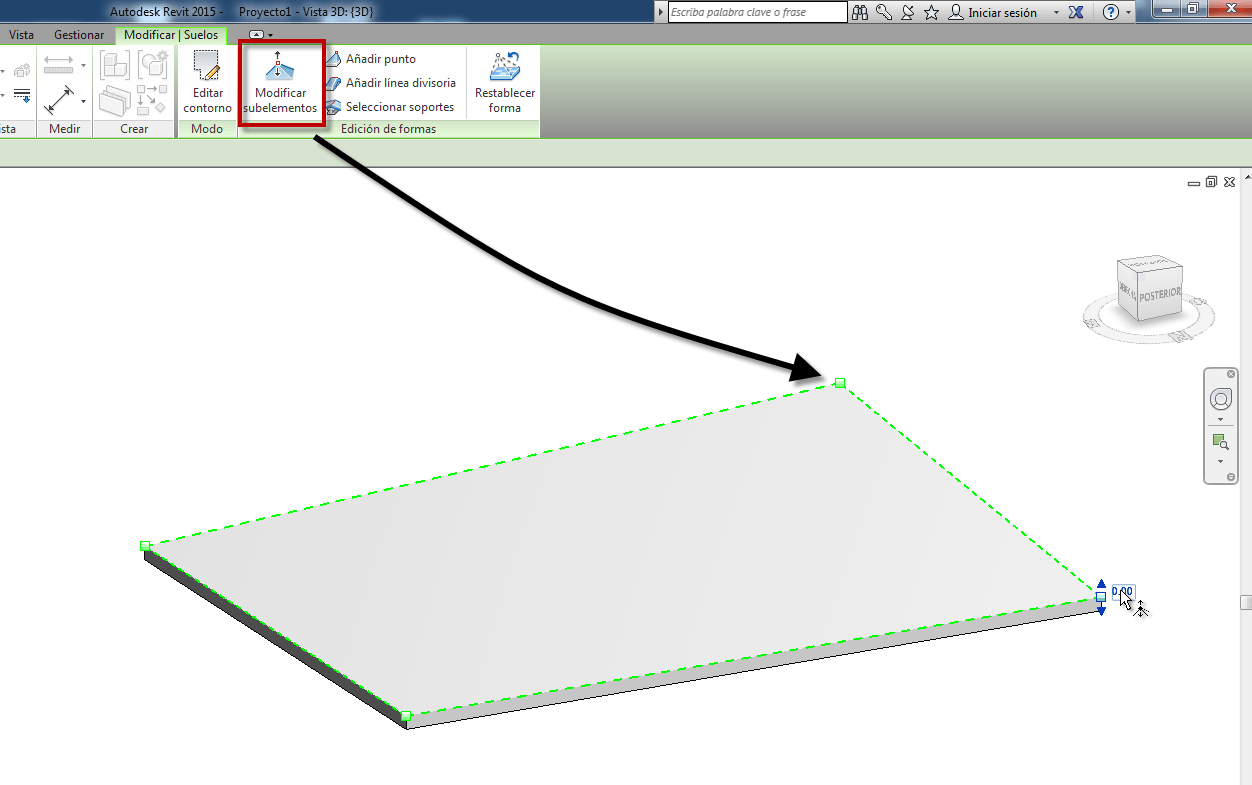1252x785 pixels.
Task: Expand the Iniciar sesión dropdown arrow
Action: (x=1056, y=13)
